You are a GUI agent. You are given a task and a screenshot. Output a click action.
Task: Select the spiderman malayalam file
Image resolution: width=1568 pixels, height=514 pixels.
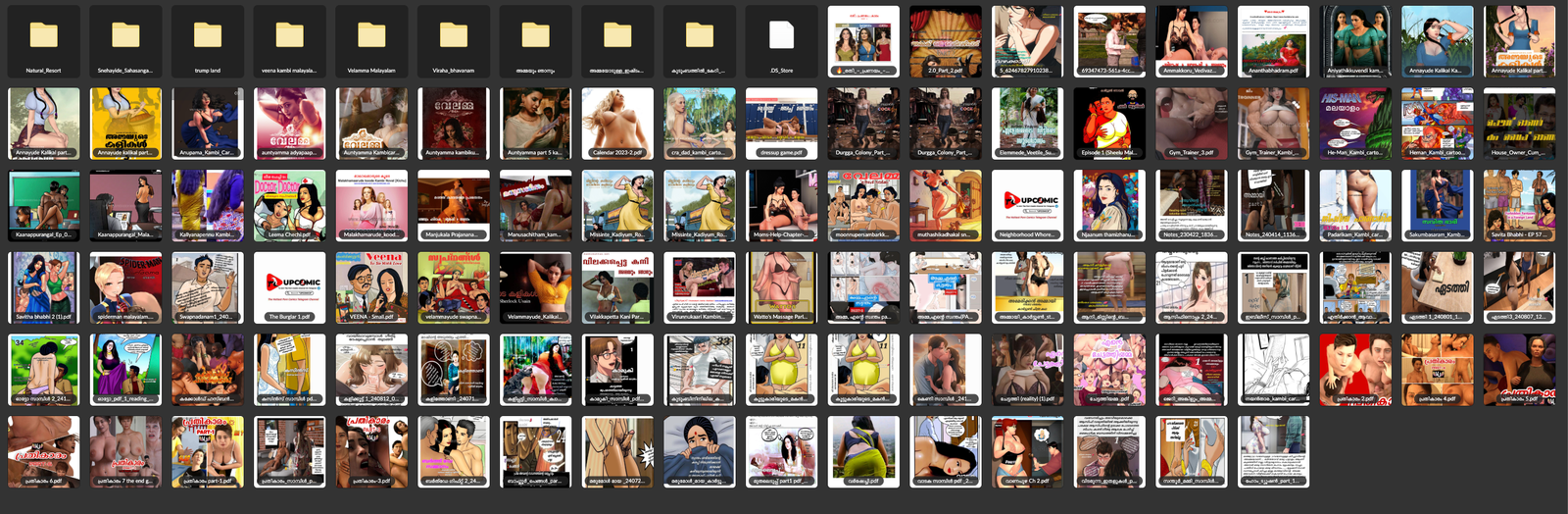[125, 288]
